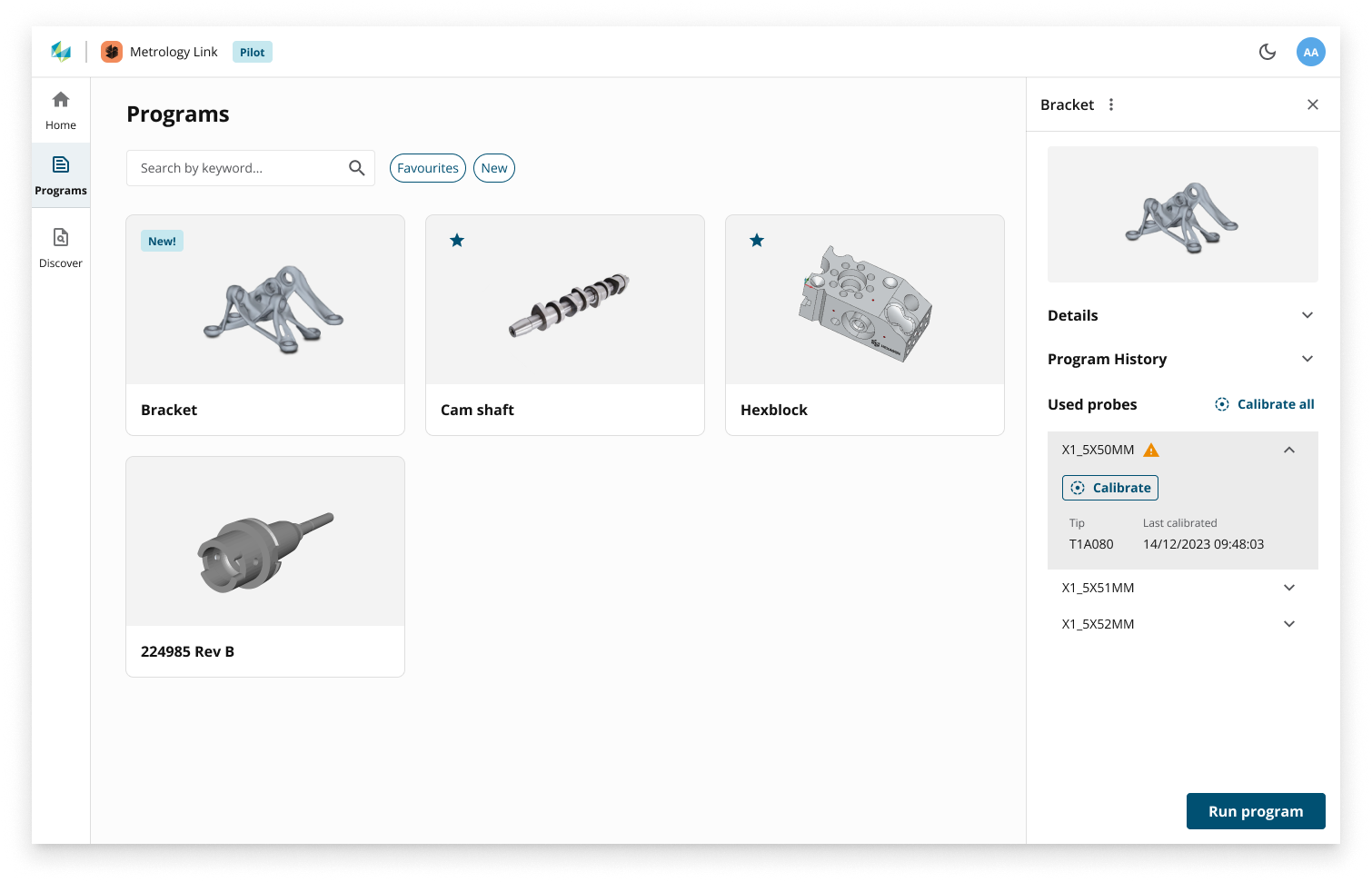The width and height of the screenshot is (1372, 882).
Task: Toggle dark mode with moon icon
Action: pyautogui.click(x=1267, y=52)
